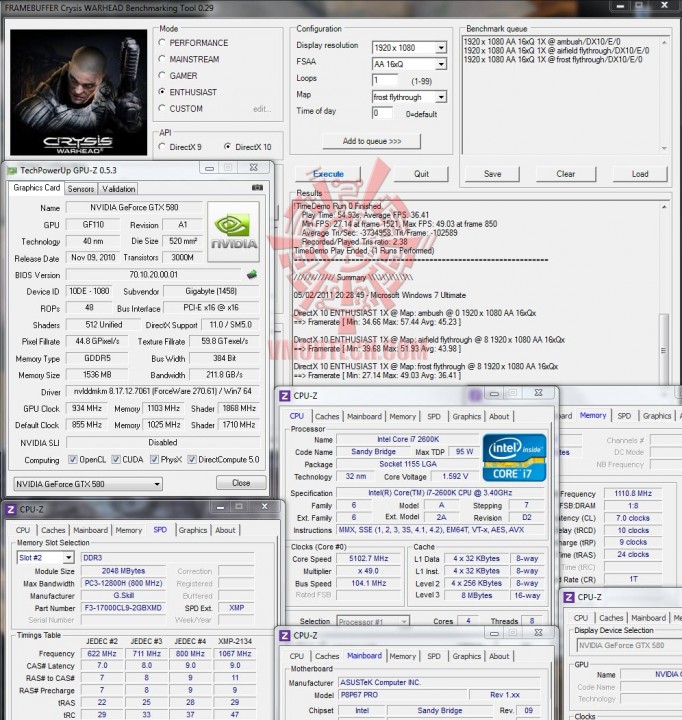Toggle the OpenCL computing checkbox
This screenshot has width=682, height=720.
(73, 459)
